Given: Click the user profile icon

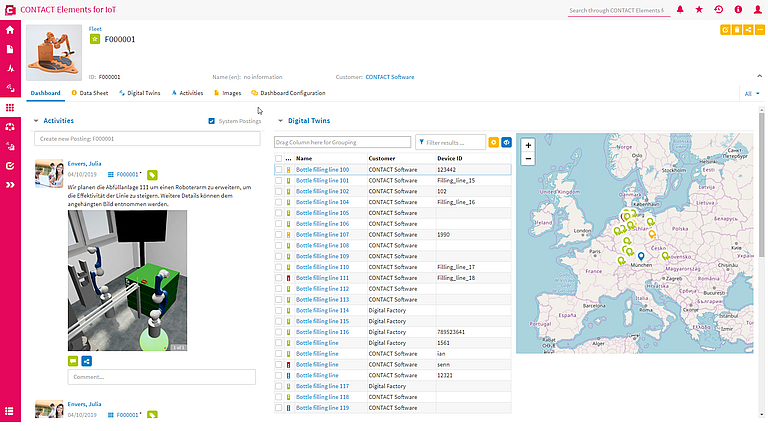Looking at the screenshot, I should (x=757, y=10).
